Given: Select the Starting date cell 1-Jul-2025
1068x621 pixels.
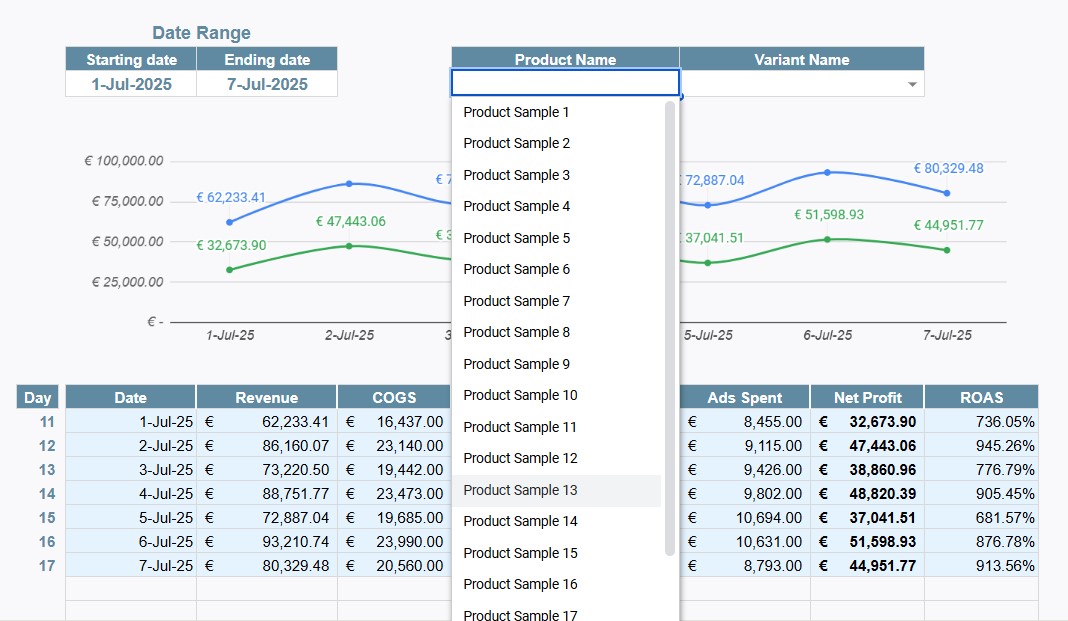Looking at the screenshot, I should point(131,85).
